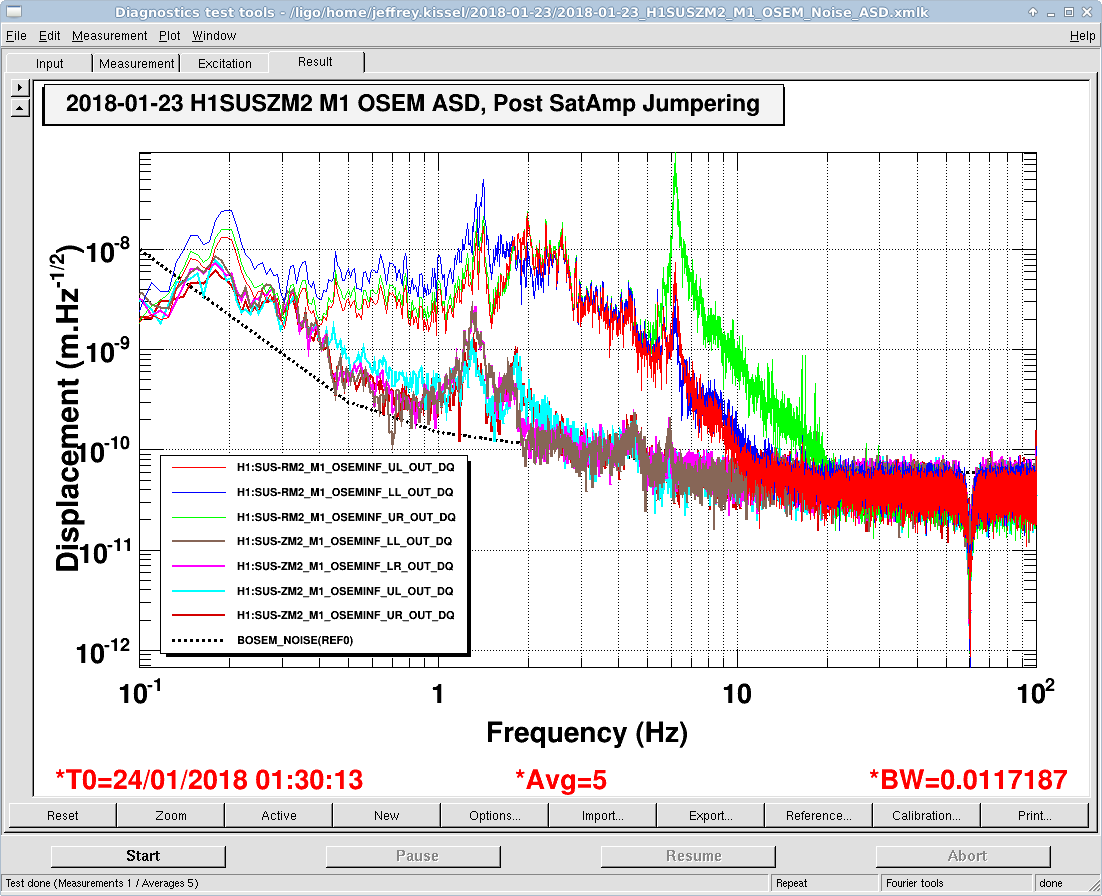Minimize the Diagnostics test tools window
1102x896 pixels.
(x=1051, y=13)
